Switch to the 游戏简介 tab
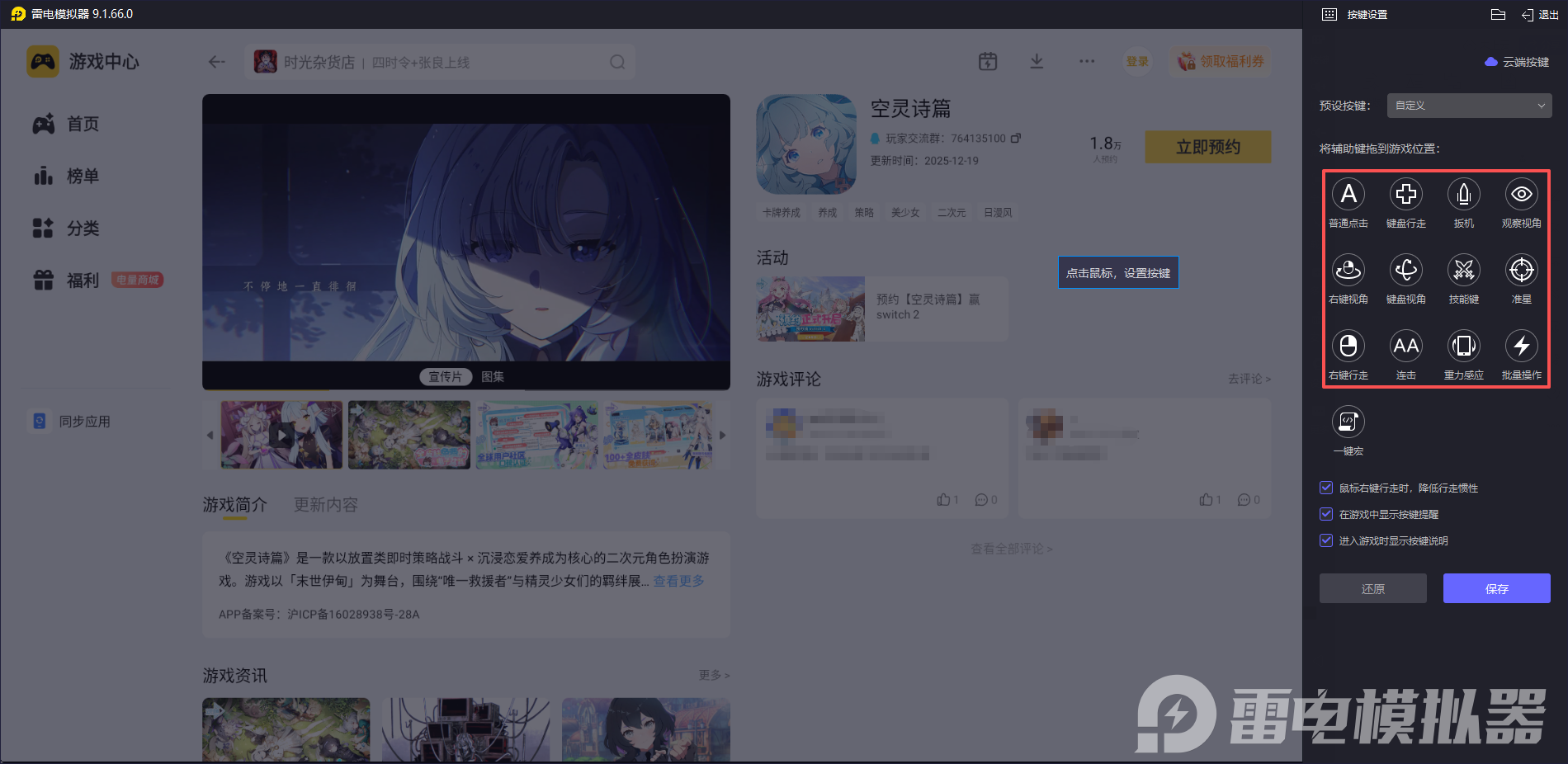Viewport: 1568px width, 764px height. coord(235,505)
